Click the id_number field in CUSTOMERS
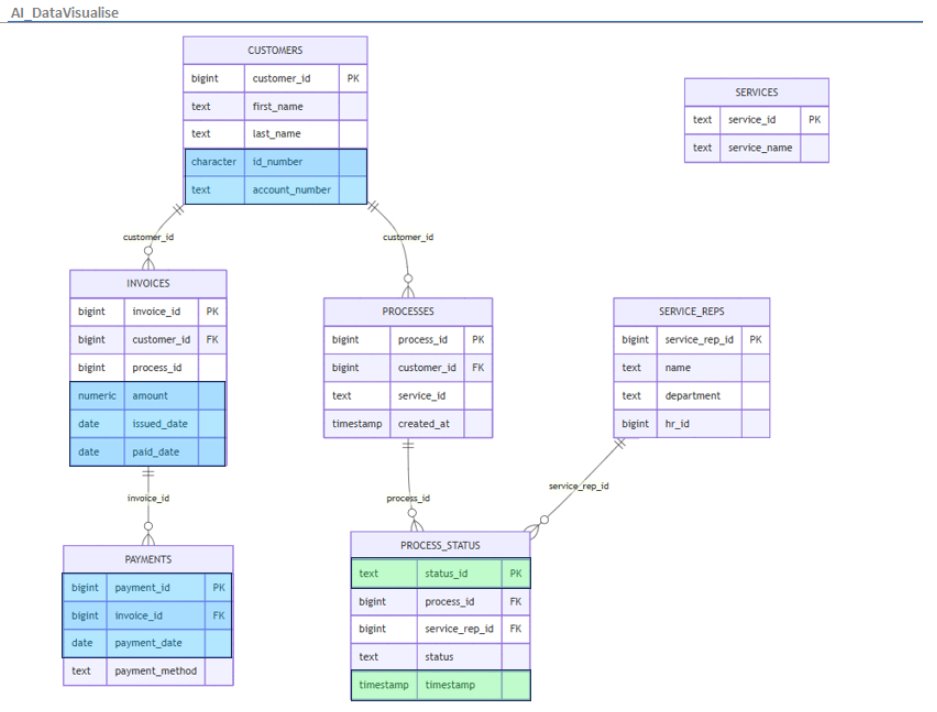The image size is (937, 712). (278, 161)
